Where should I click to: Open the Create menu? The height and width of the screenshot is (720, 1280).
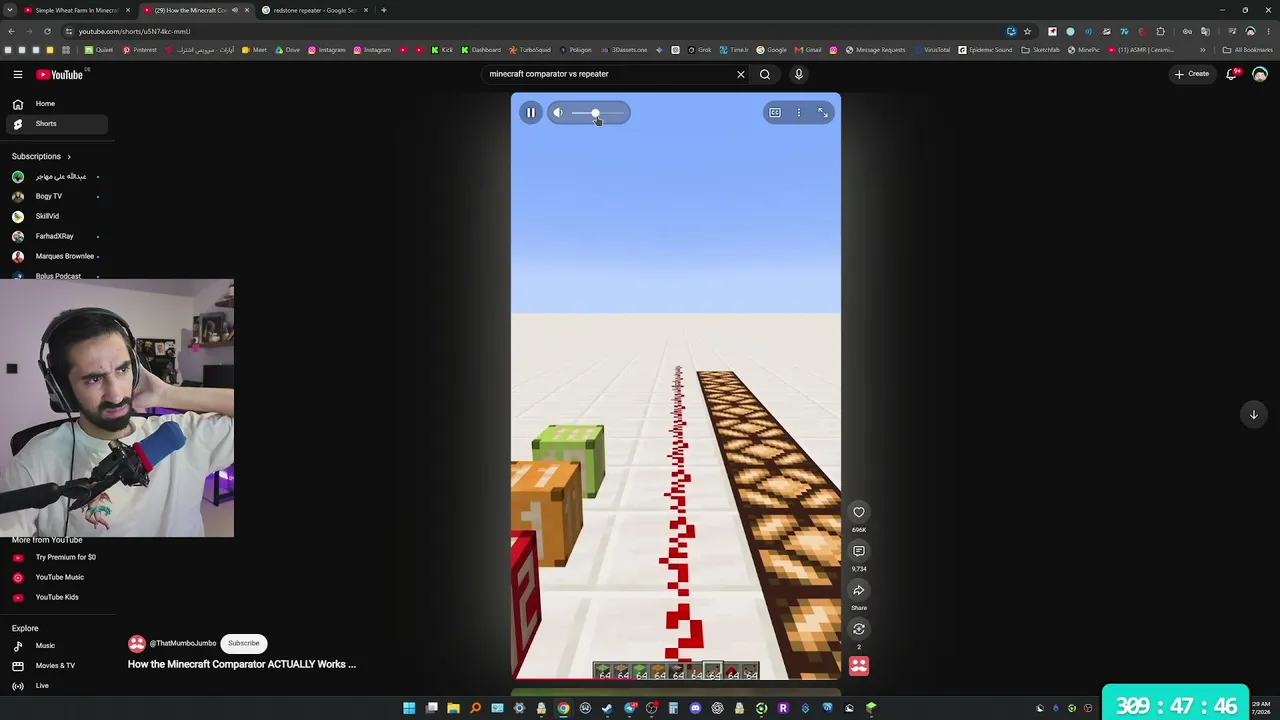(1192, 74)
